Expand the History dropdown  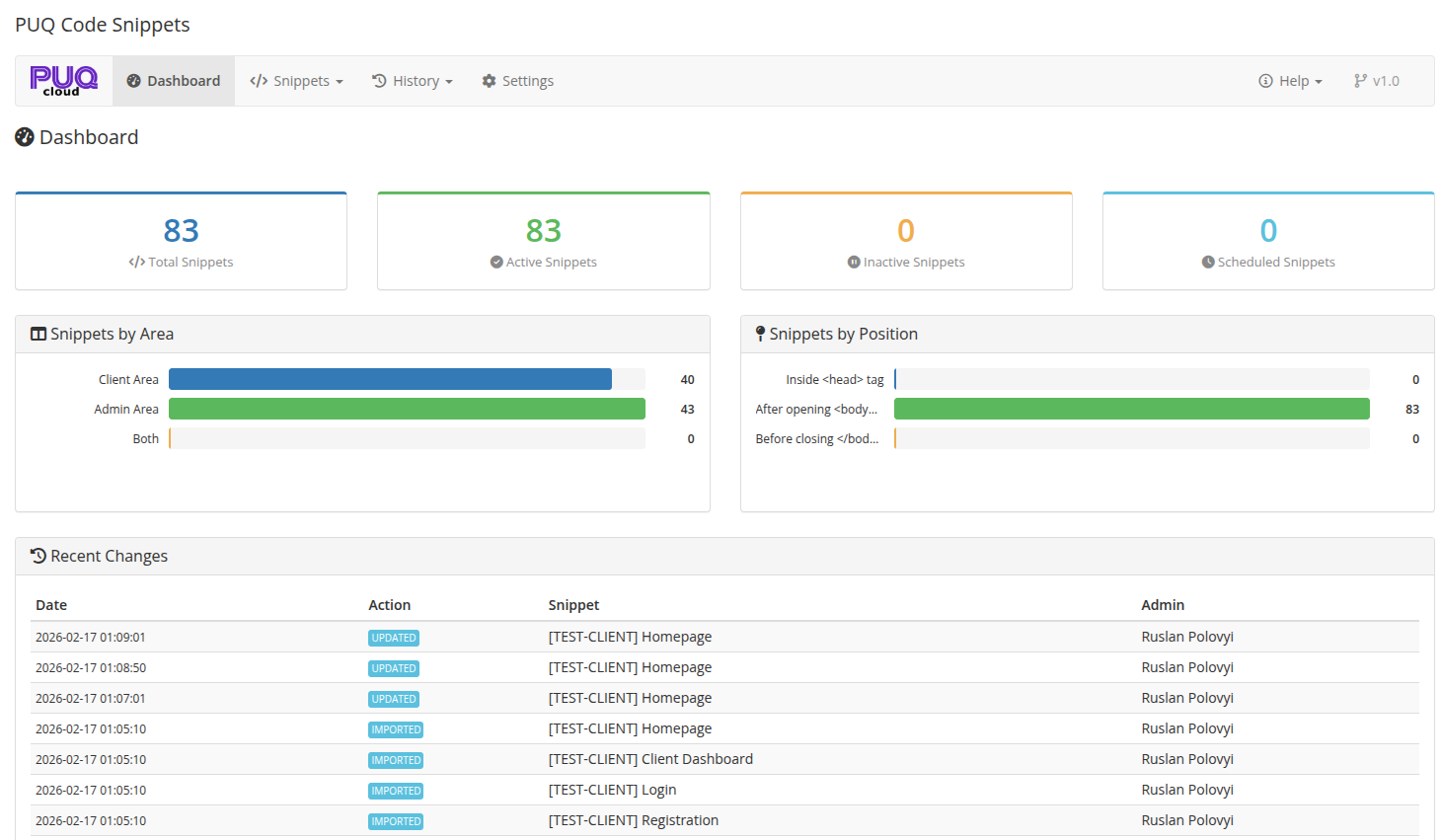(412, 80)
